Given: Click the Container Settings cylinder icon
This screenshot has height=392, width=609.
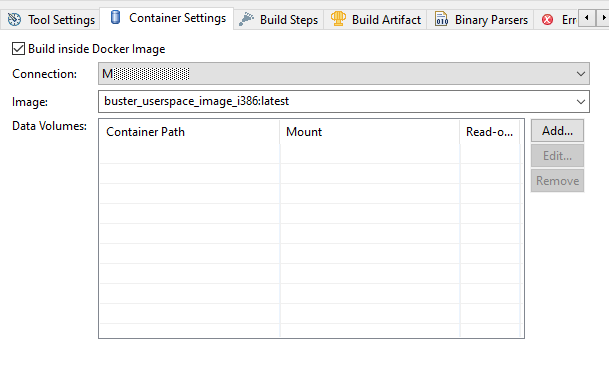Looking at the screenshot, I should [x=115, y=17].
